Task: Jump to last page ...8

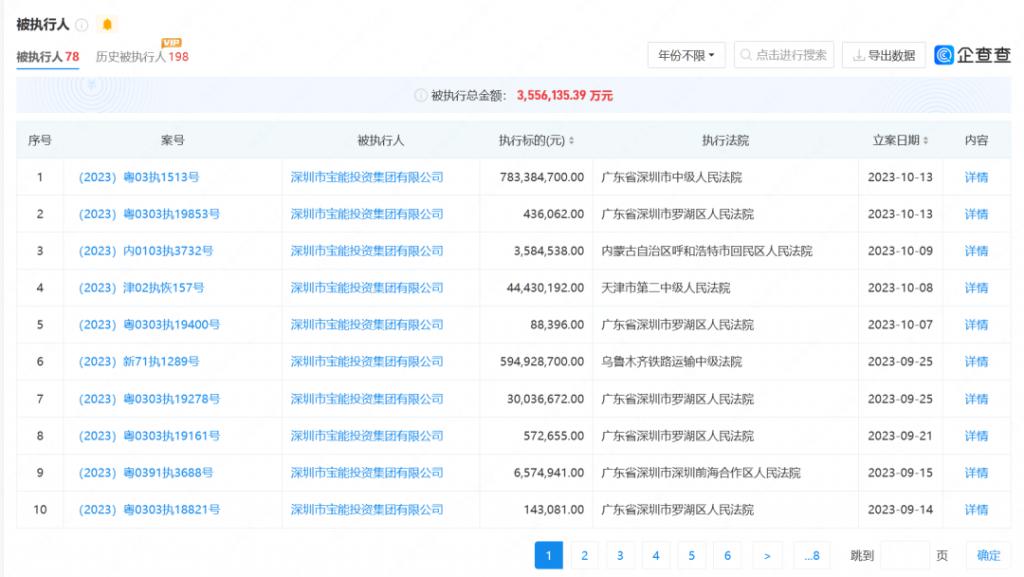Action: (812, 555)
